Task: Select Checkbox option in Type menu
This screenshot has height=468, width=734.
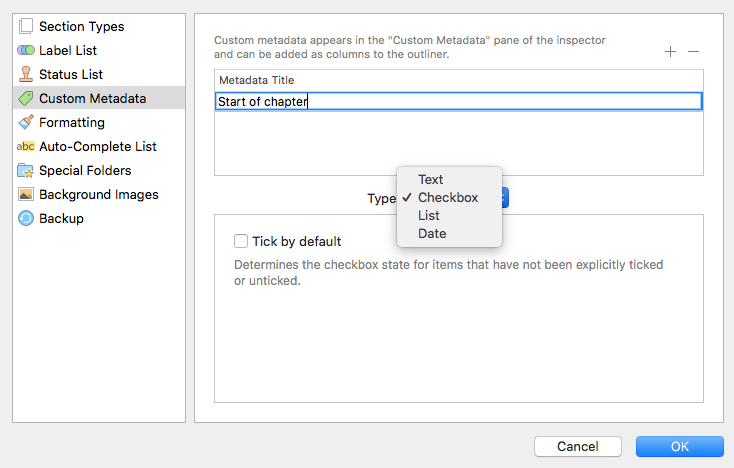Action: tap(449, 197)
